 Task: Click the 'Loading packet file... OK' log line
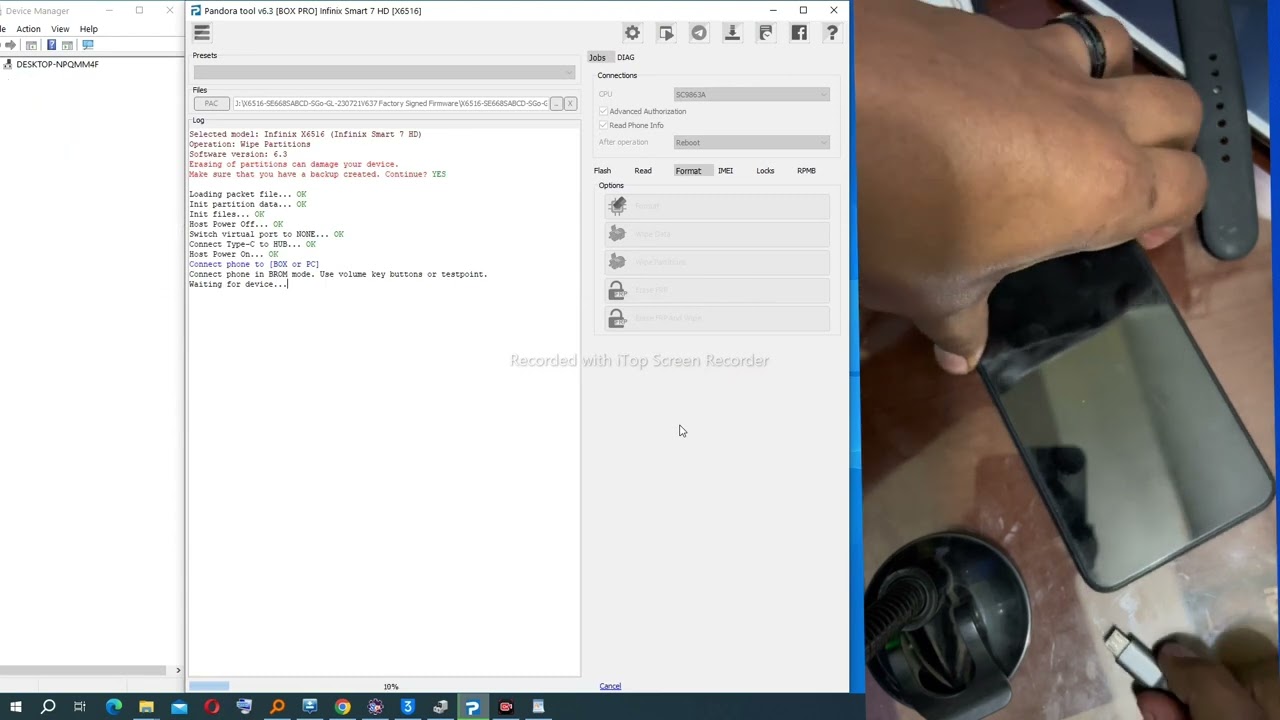click(248, 194)
